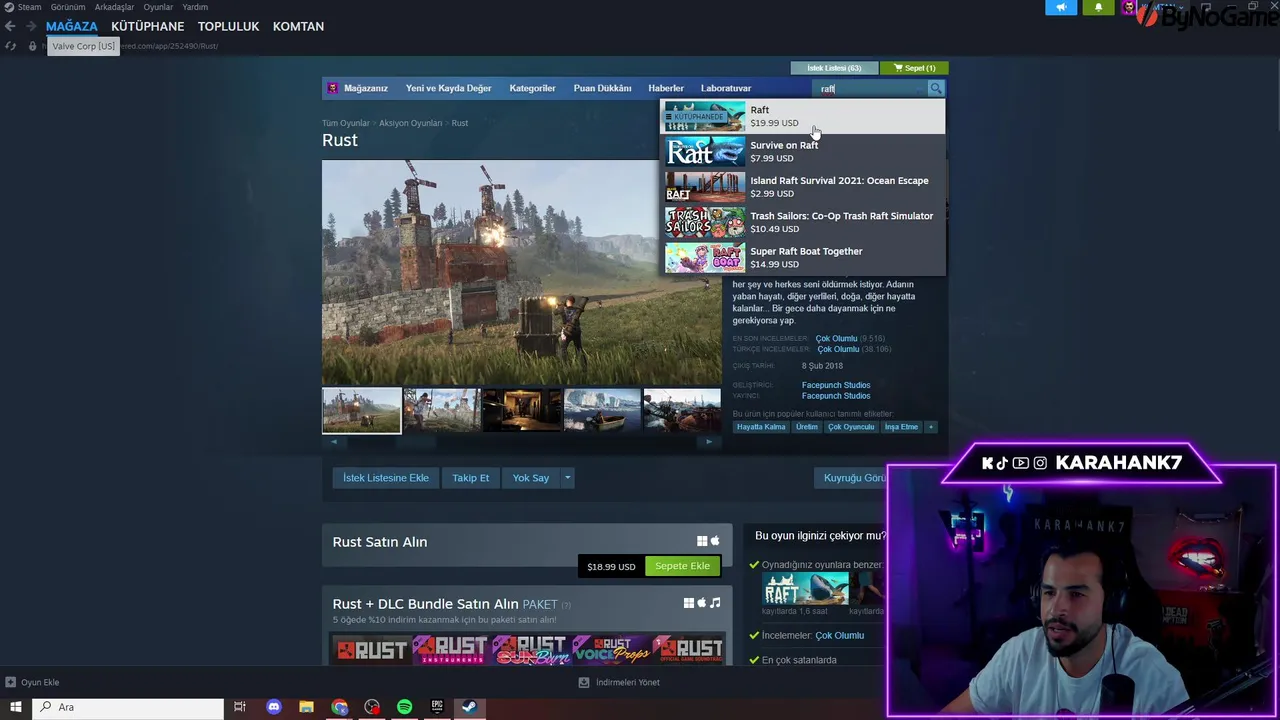
Task: Click the red-dot app icon beside Chrome
Action: 372,707
